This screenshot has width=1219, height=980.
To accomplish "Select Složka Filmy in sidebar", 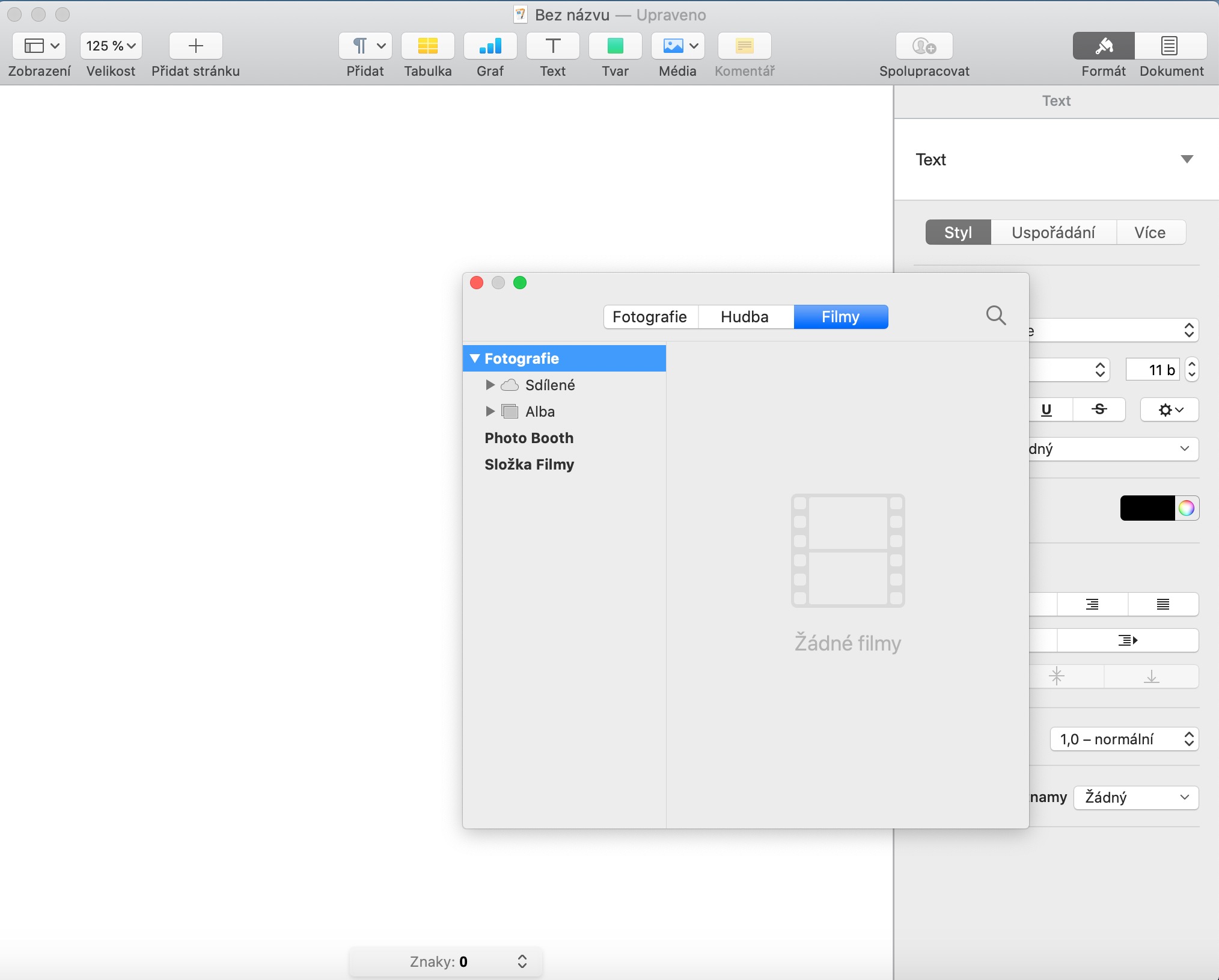I will click(529, 465).
